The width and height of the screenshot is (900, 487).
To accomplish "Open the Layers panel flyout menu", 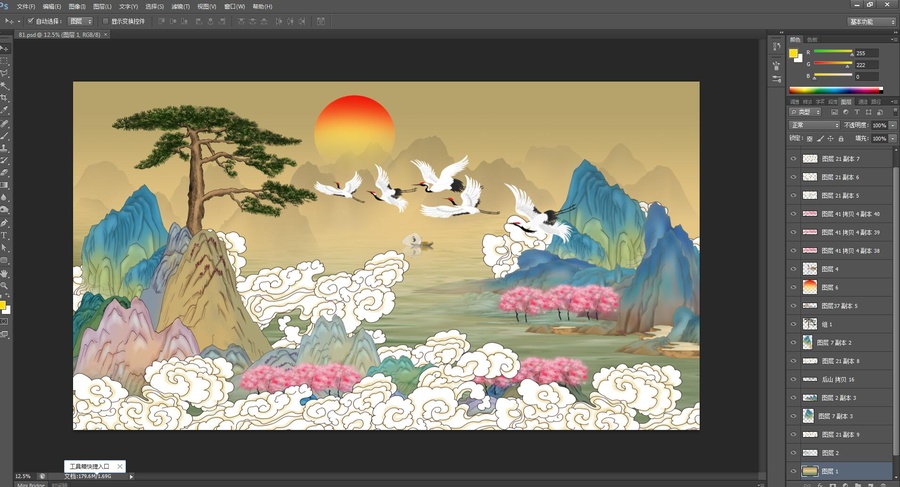I will [895, 102].
